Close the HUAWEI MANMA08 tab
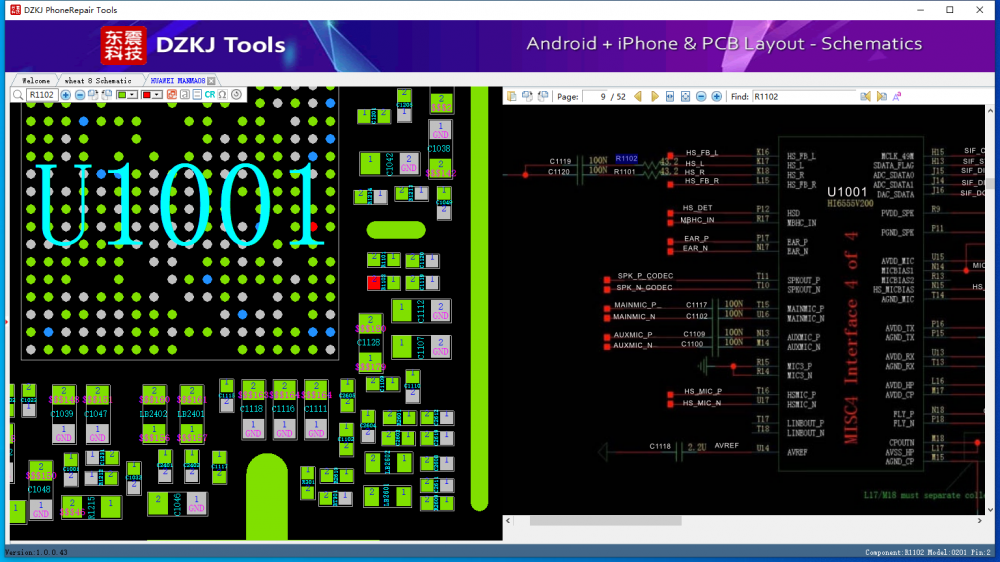 tap(212, 81)
